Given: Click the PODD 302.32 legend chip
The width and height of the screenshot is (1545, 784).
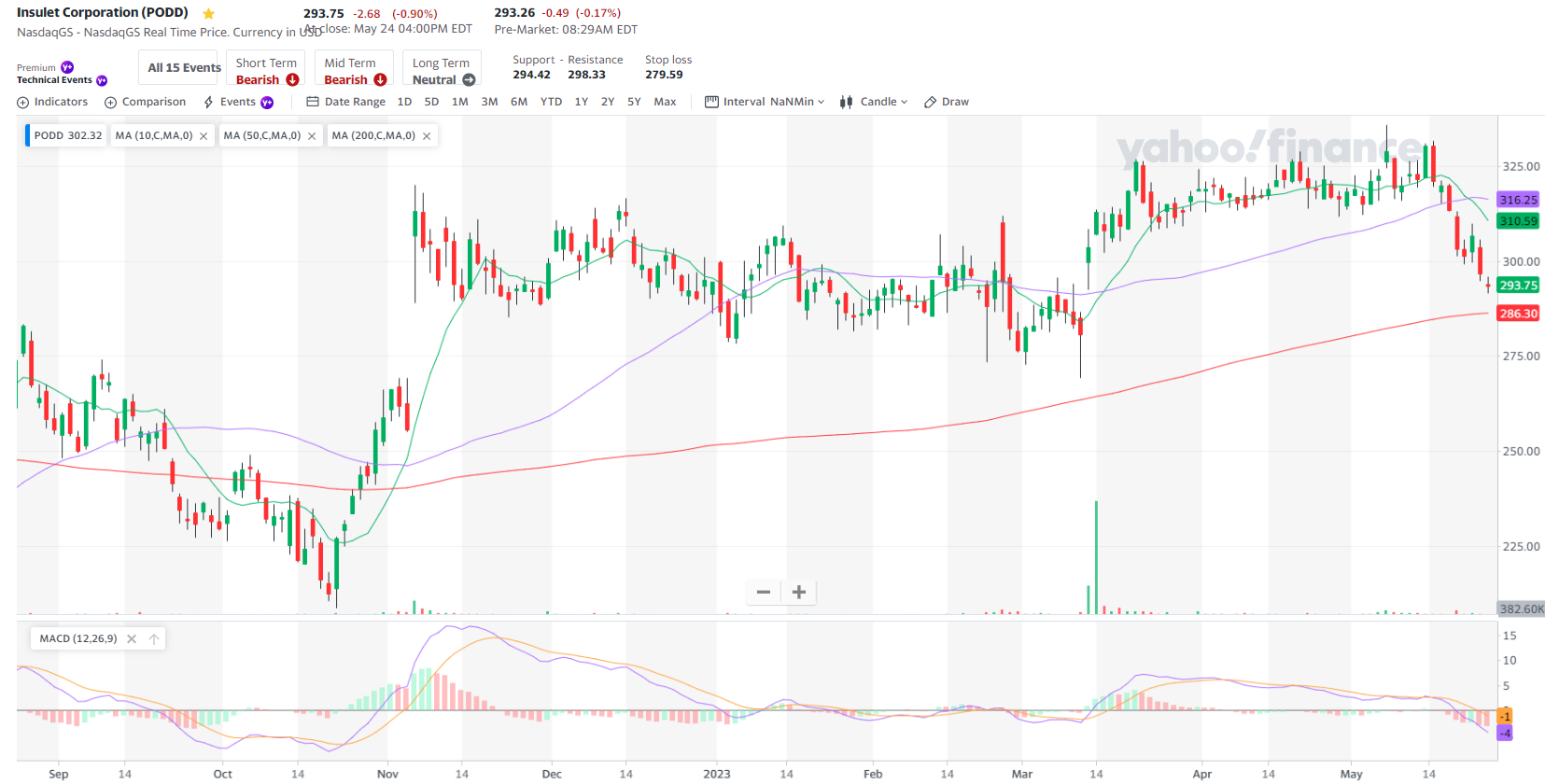Looking at the screenshot, I should pyautogui.click(x=65, y=136).
